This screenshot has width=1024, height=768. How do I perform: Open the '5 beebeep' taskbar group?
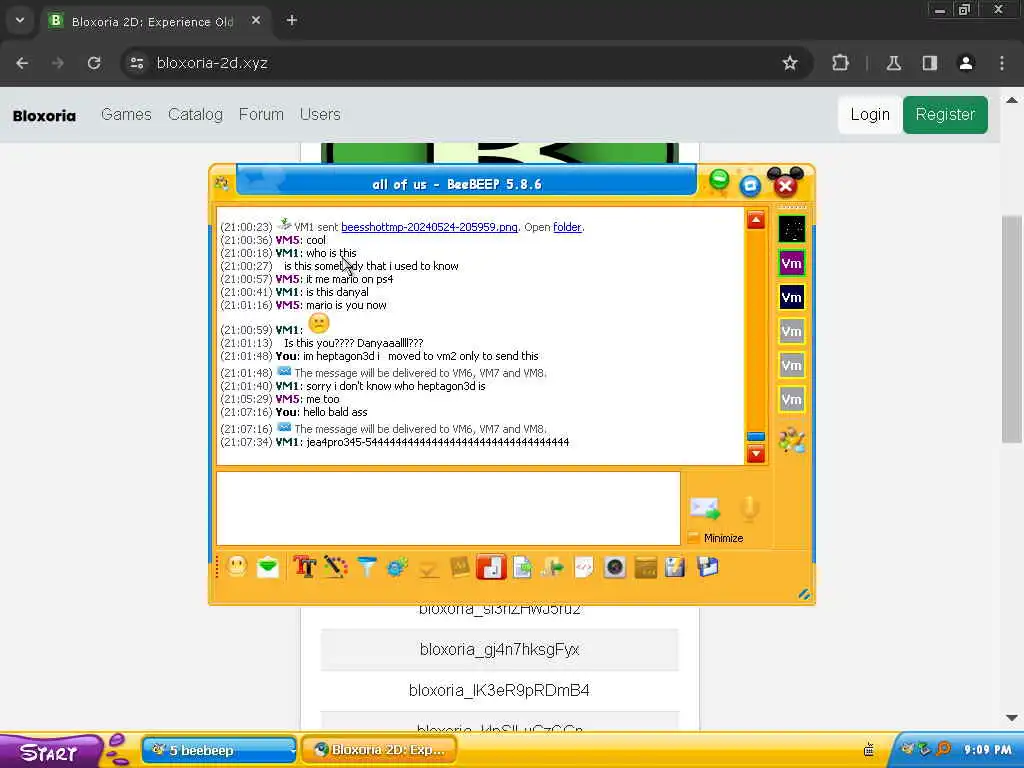(x=219, y=750)
